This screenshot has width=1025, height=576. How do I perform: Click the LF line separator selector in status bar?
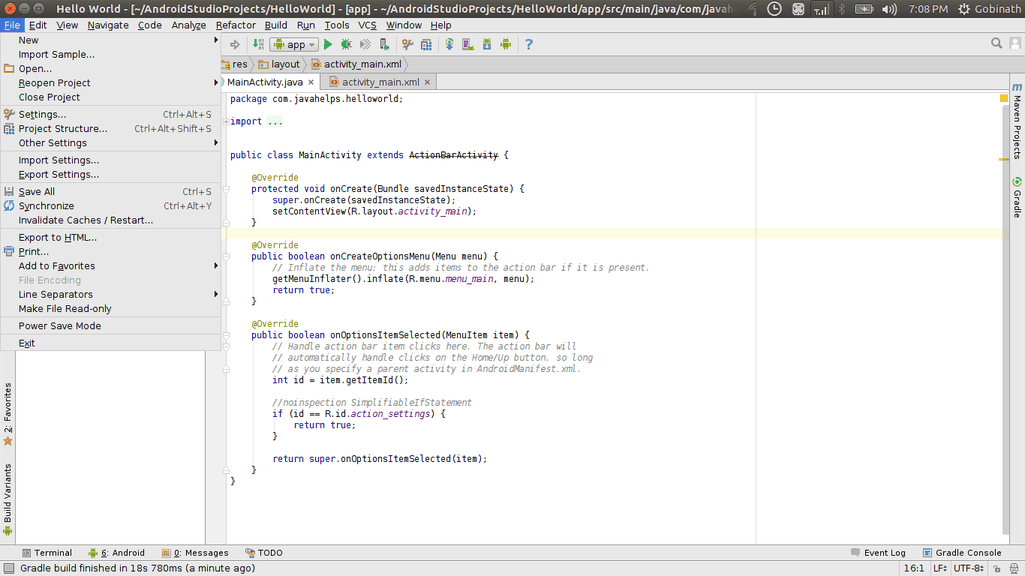point(940,569)
